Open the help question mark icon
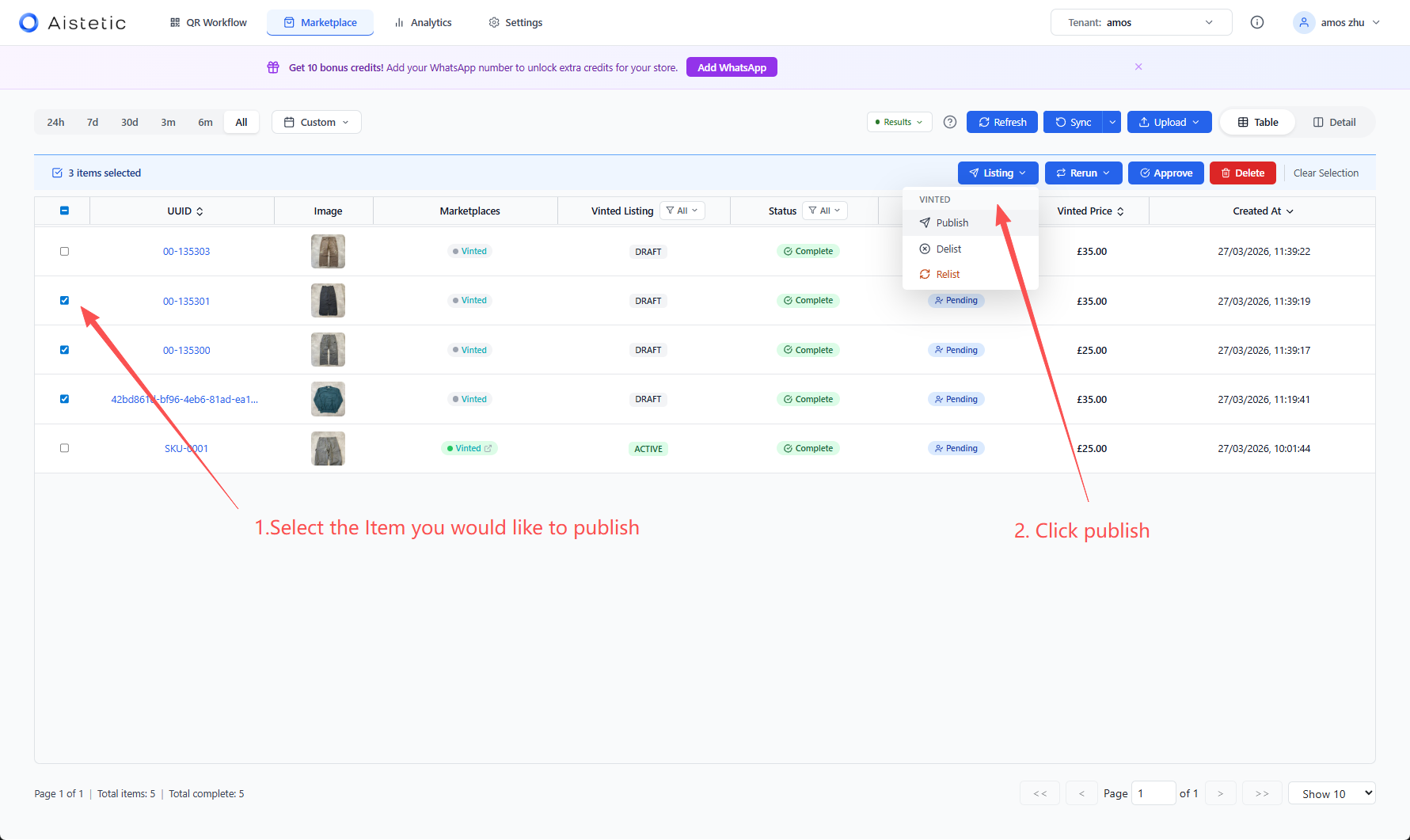Viewport: 1410px width, 840px height. click(950, 122)
